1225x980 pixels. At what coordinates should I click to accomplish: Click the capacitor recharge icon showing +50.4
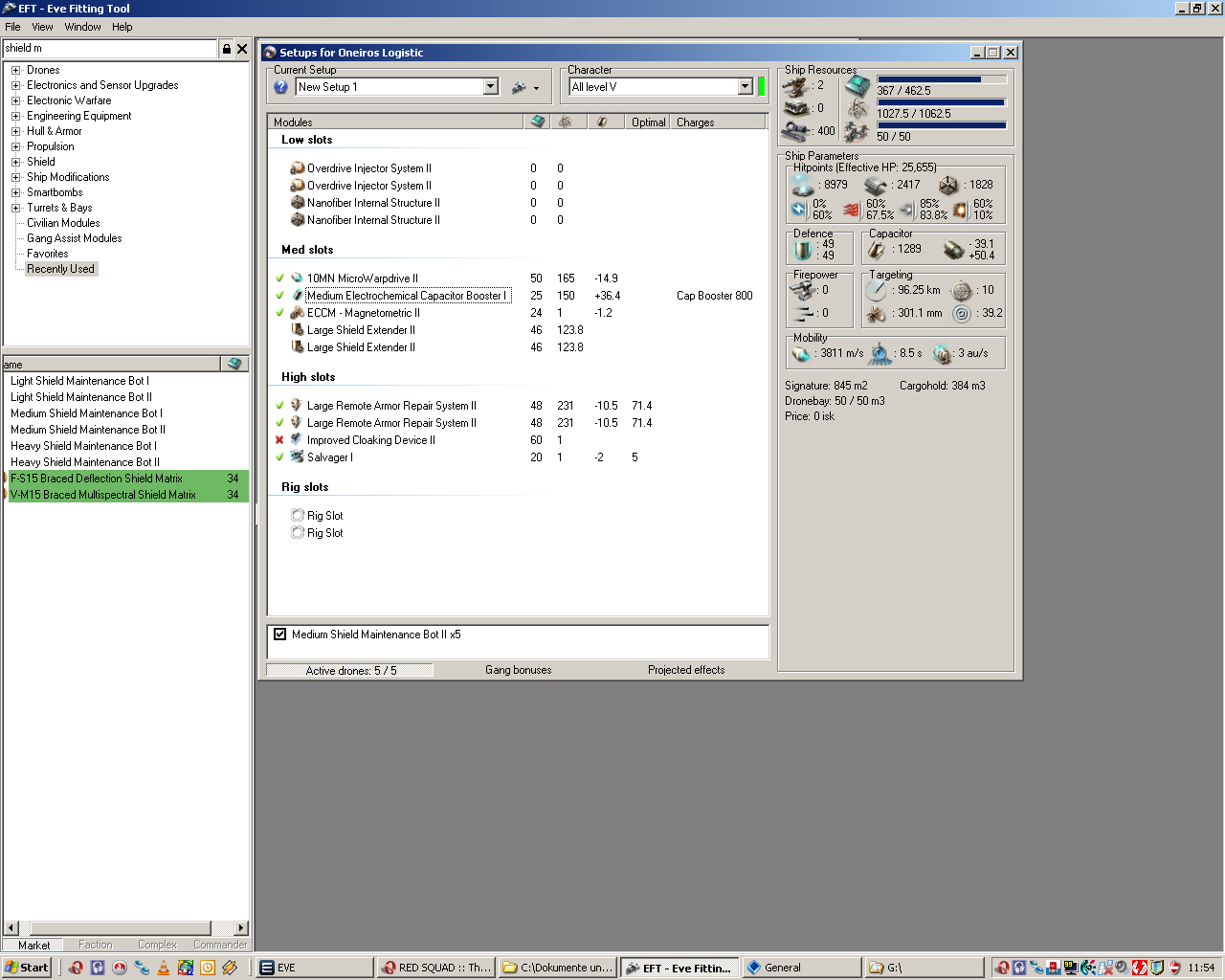(953, 250)
